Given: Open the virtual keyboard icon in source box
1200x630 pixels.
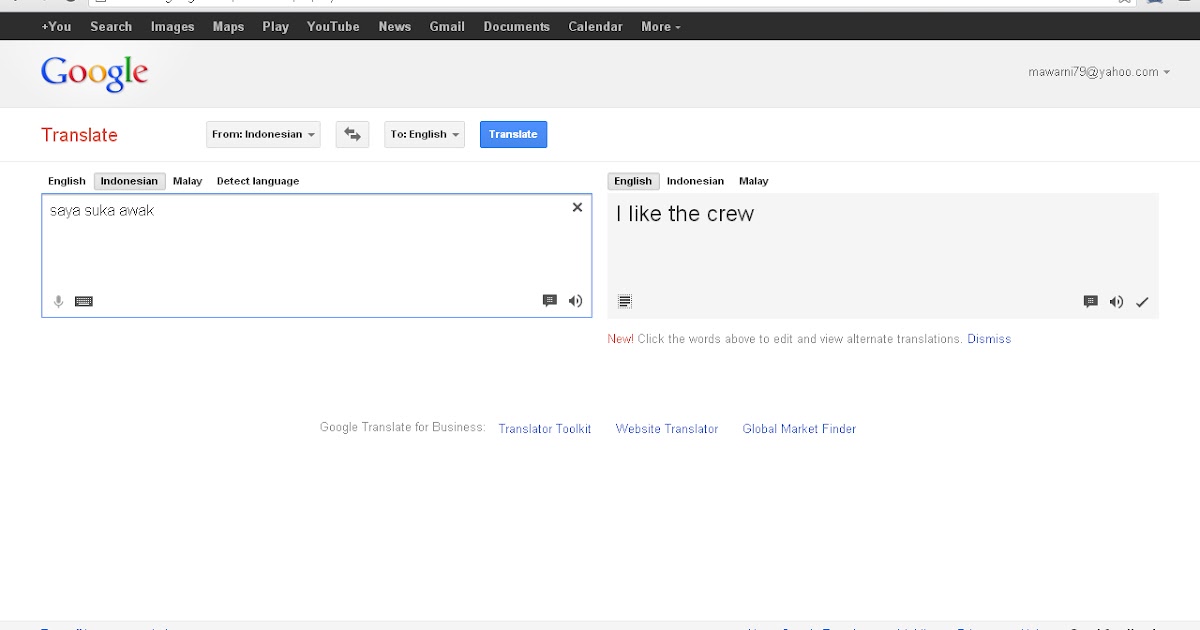Looking at the screenshot, I should click(84, 301).
